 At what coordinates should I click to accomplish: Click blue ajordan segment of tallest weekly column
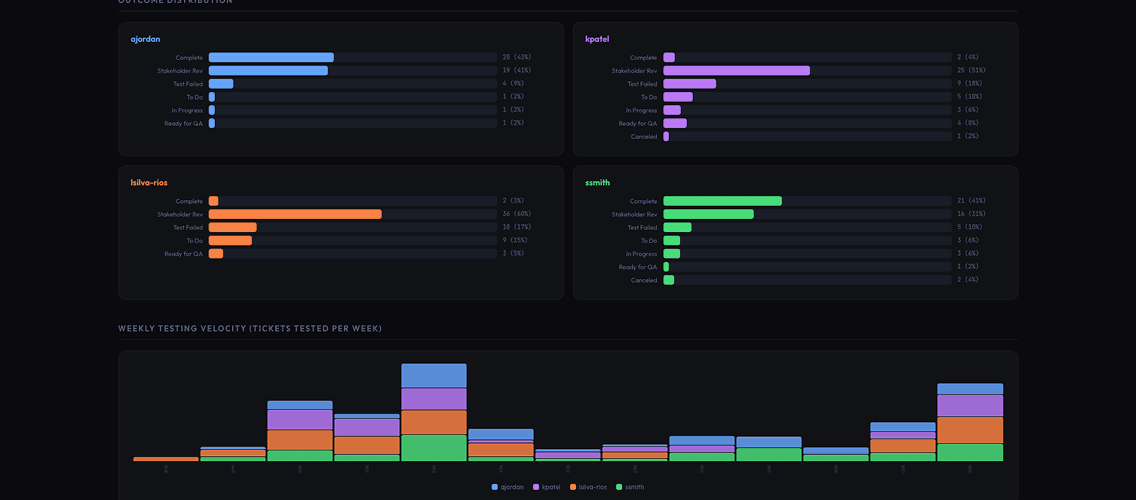[434, 375]
